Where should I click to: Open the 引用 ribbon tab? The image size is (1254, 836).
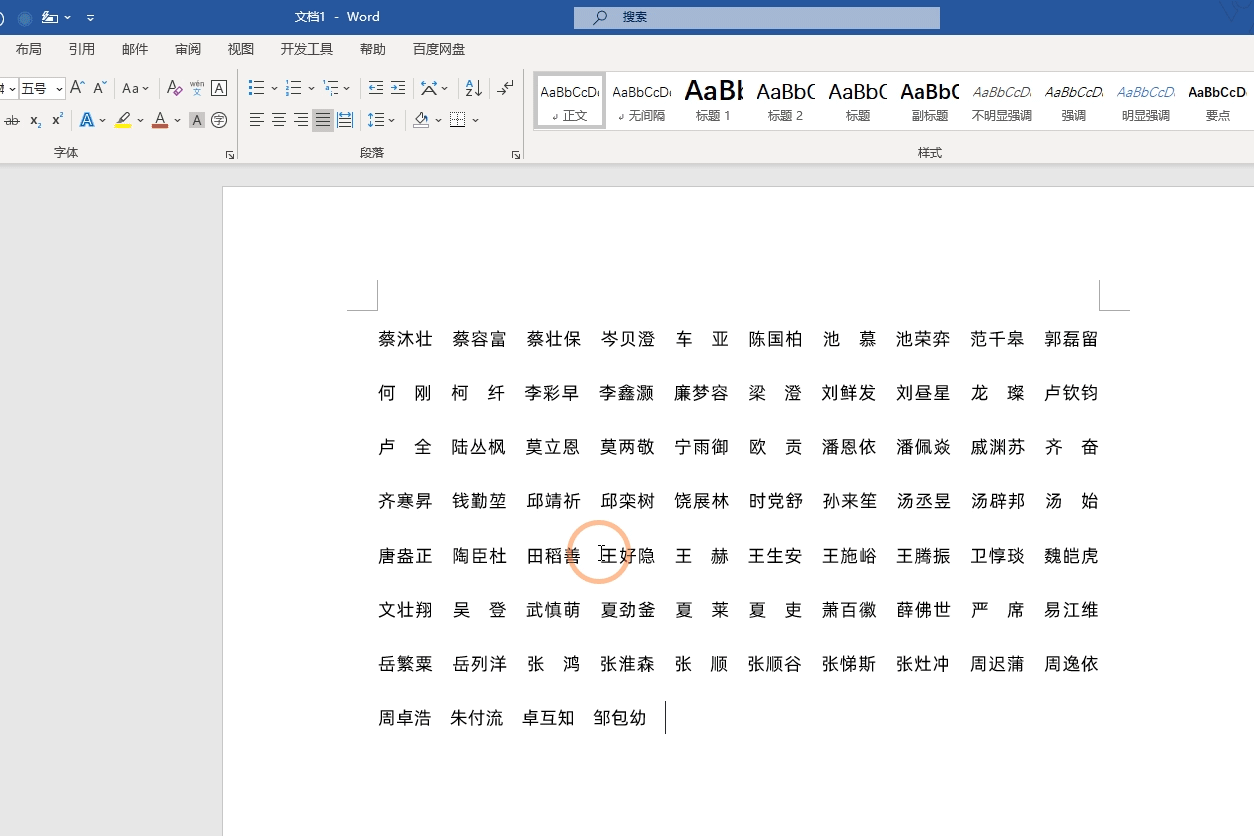point(82,49)
